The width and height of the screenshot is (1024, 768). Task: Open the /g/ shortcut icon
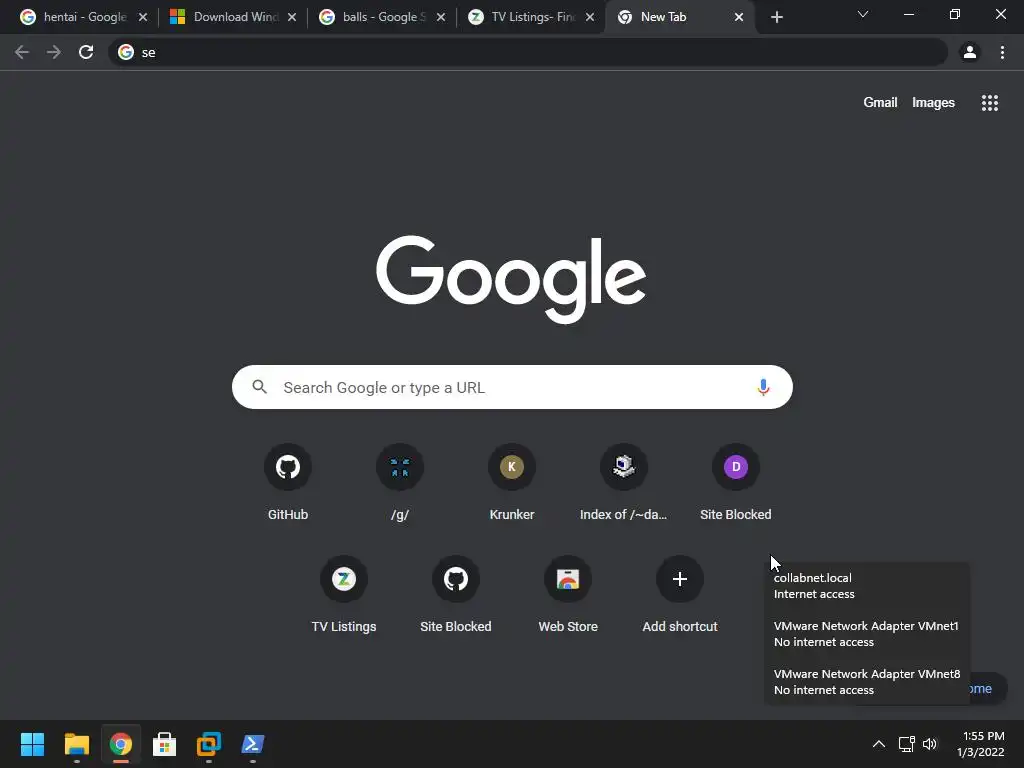tap(400, 467)
